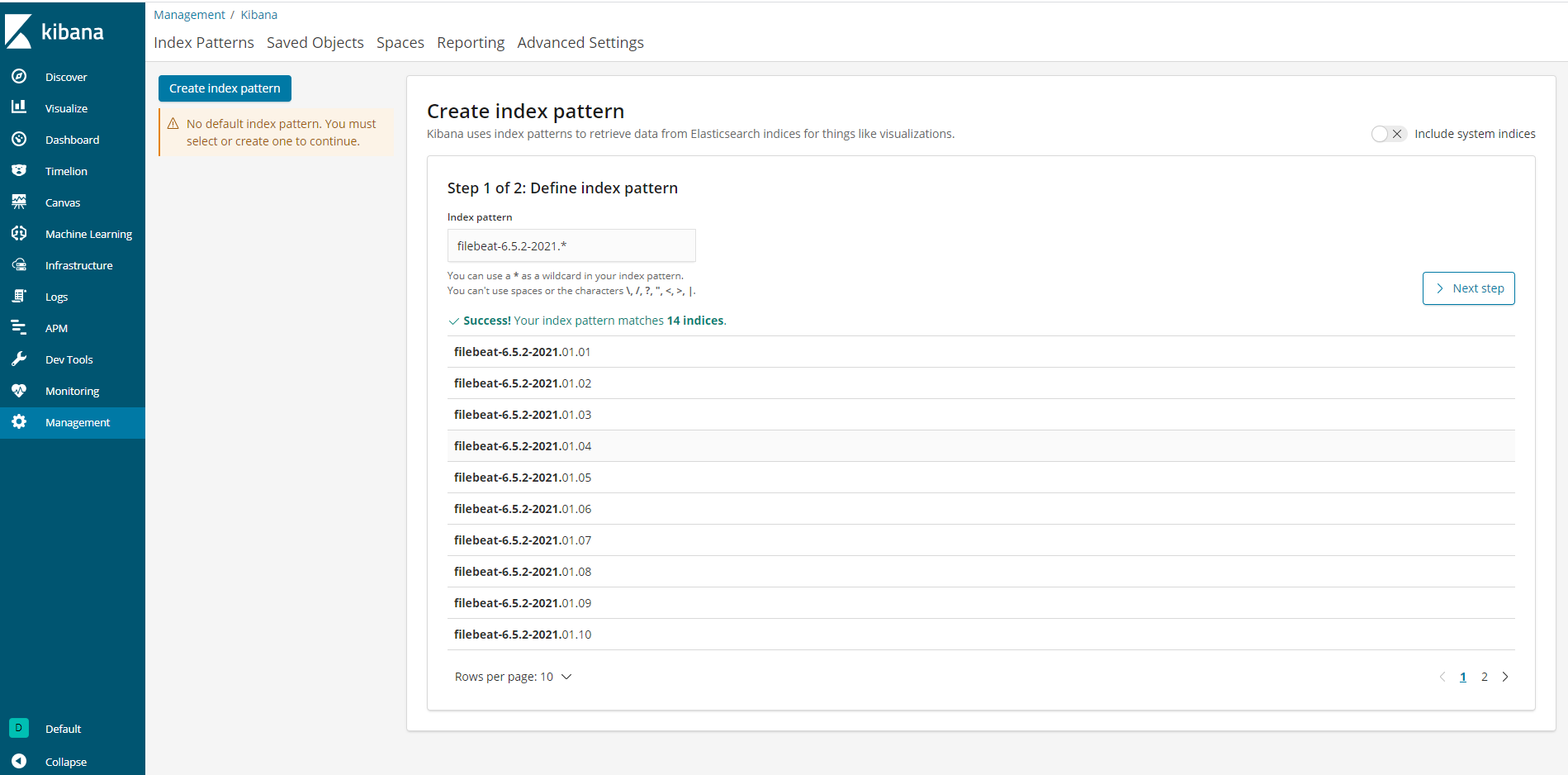Open Visualize via bar chart icon

(x=19, y=107)
